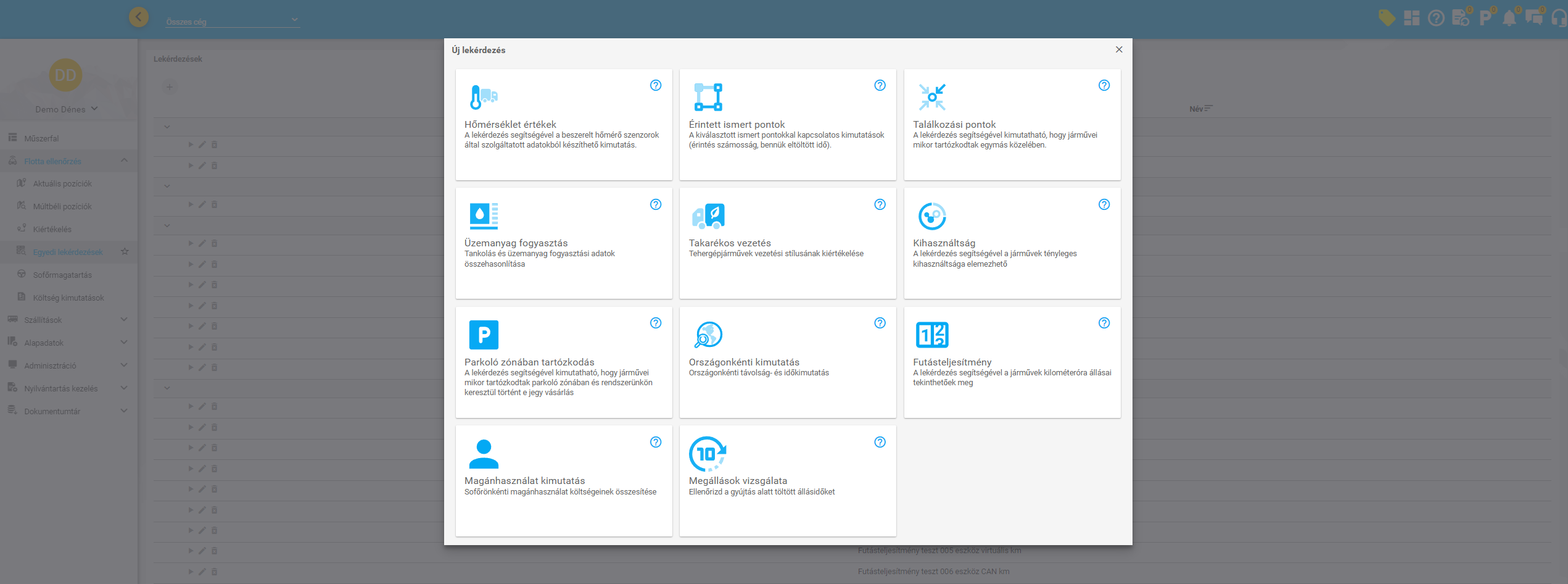Go to Aktuális pozíciók in sidebar

[62, 183]
